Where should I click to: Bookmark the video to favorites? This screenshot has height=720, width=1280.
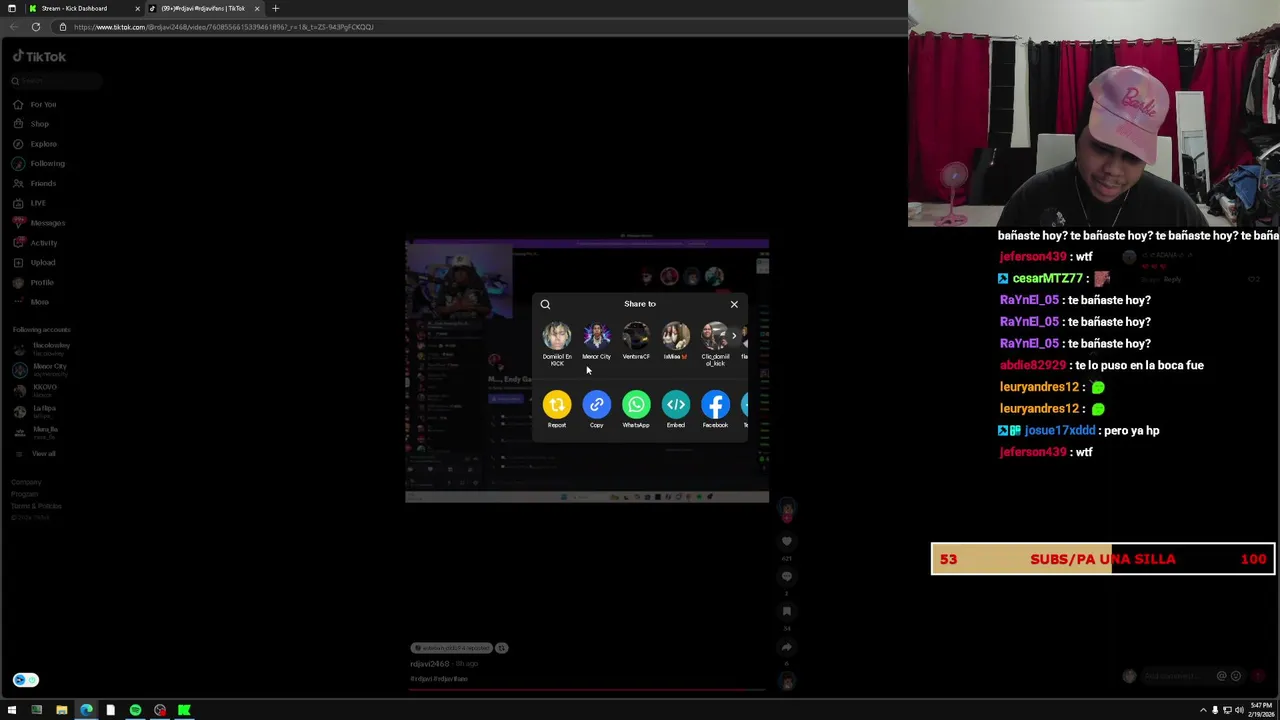coord(787,611)
